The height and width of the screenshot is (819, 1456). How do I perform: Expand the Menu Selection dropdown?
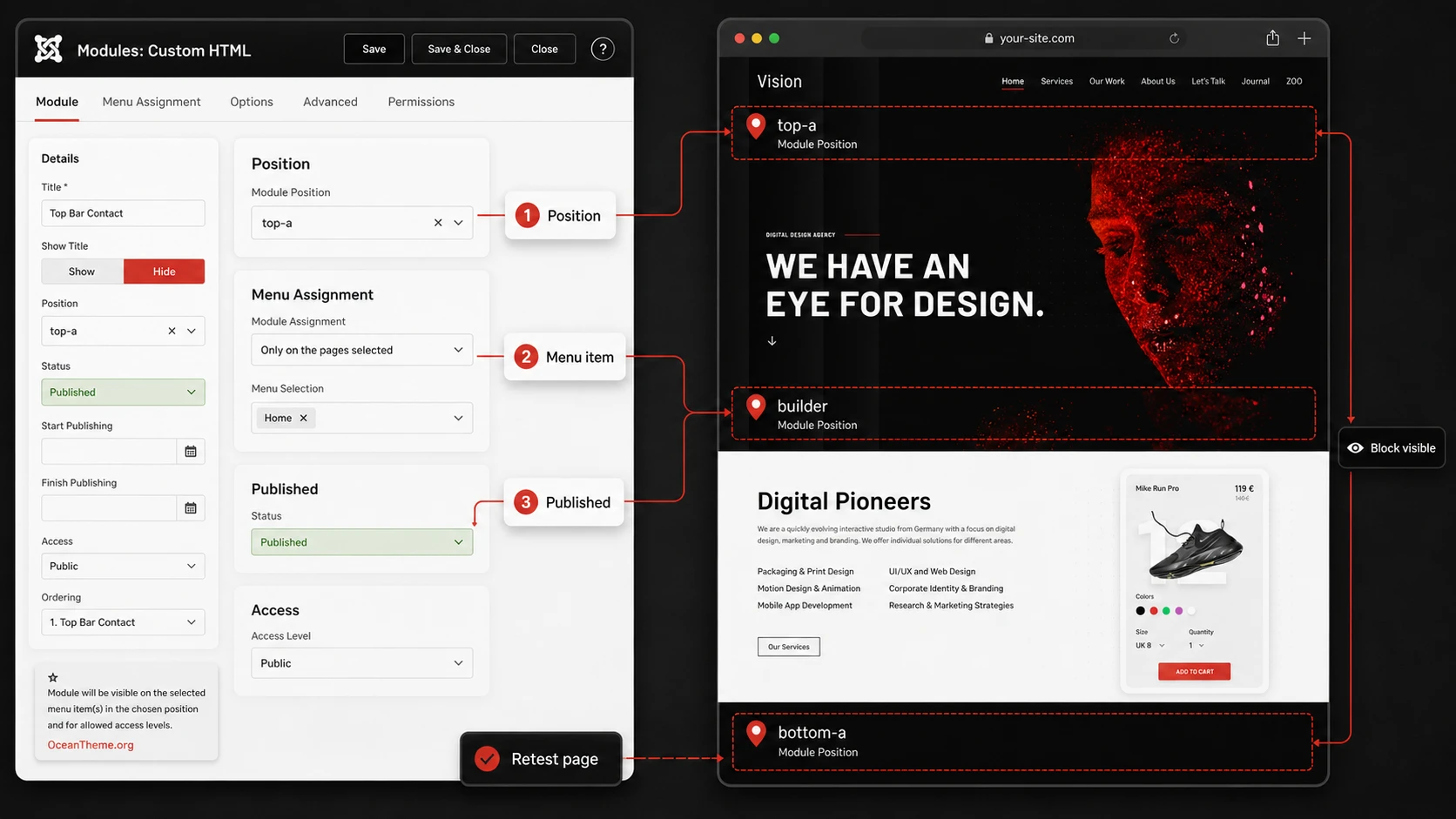click(x=458, y=418)
